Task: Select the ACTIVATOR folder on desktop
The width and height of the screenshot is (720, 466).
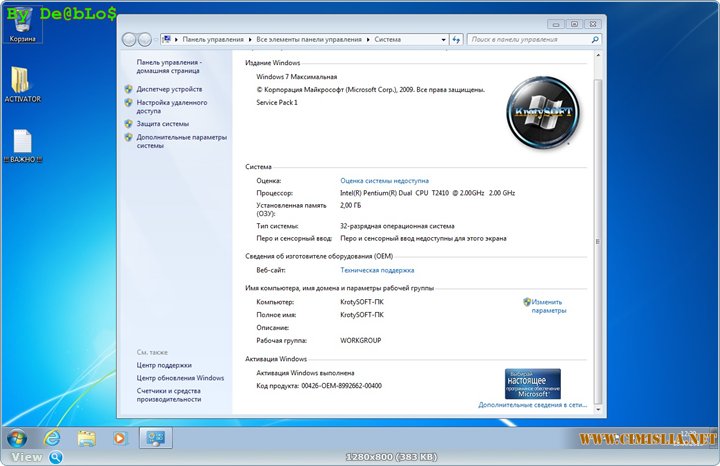Action: pos(22,84)
